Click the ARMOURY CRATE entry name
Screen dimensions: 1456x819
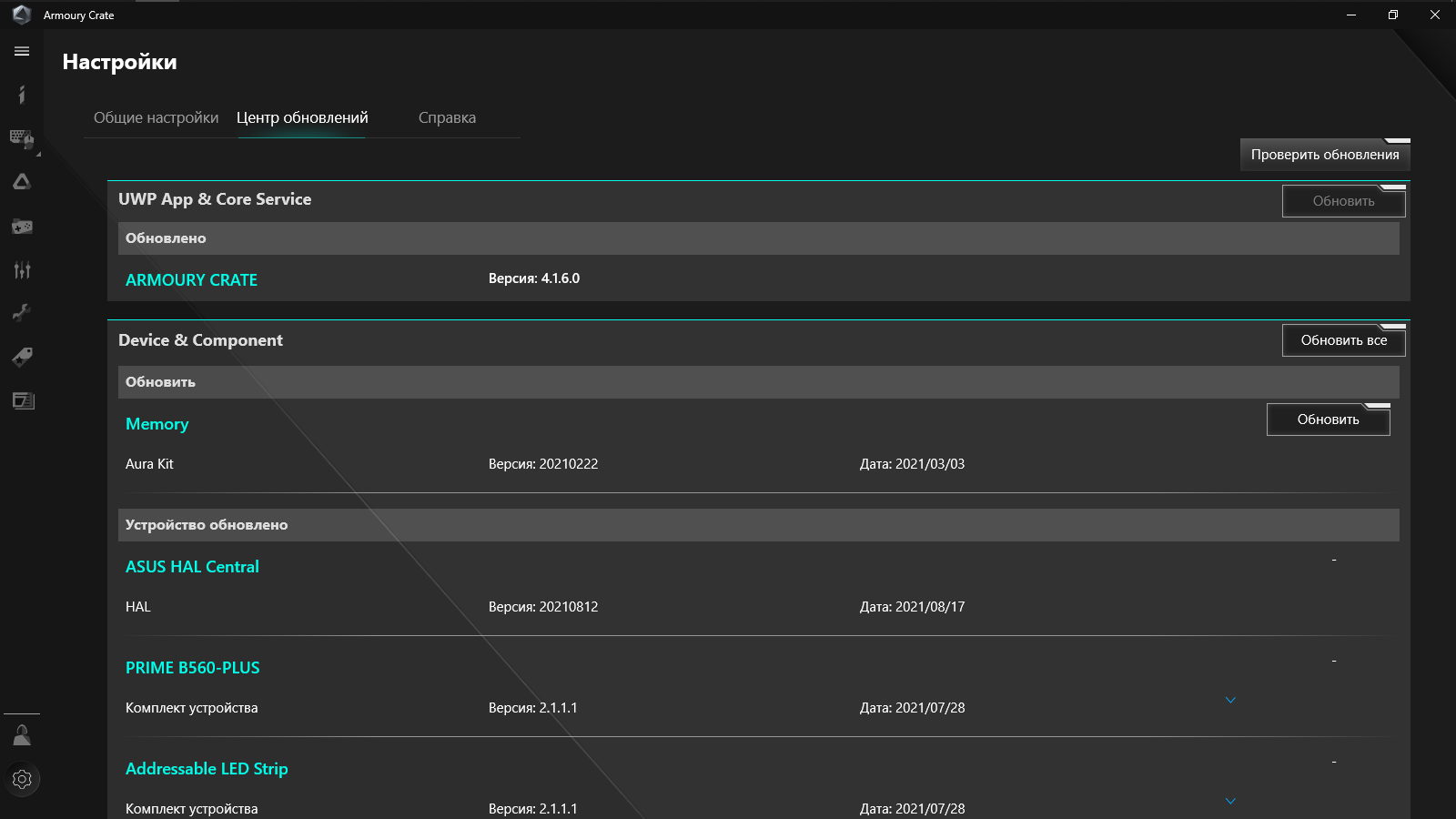pyautogui.click(x=191, y=280)
